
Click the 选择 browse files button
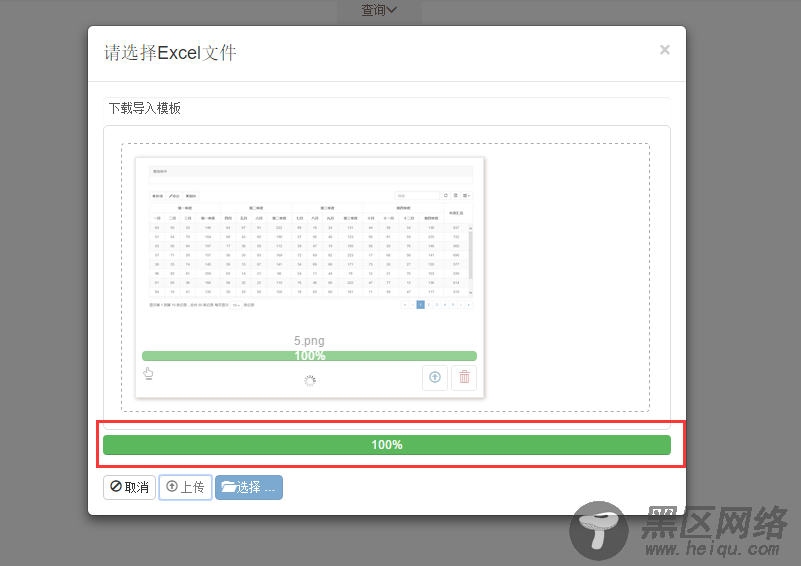[x=249, y=487]
